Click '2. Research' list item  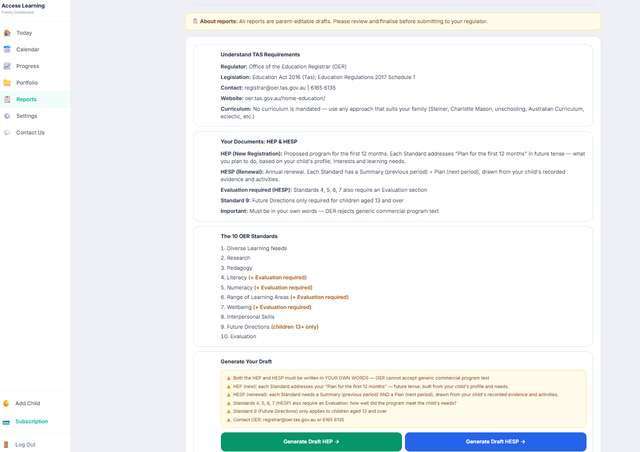coord(235,258)
